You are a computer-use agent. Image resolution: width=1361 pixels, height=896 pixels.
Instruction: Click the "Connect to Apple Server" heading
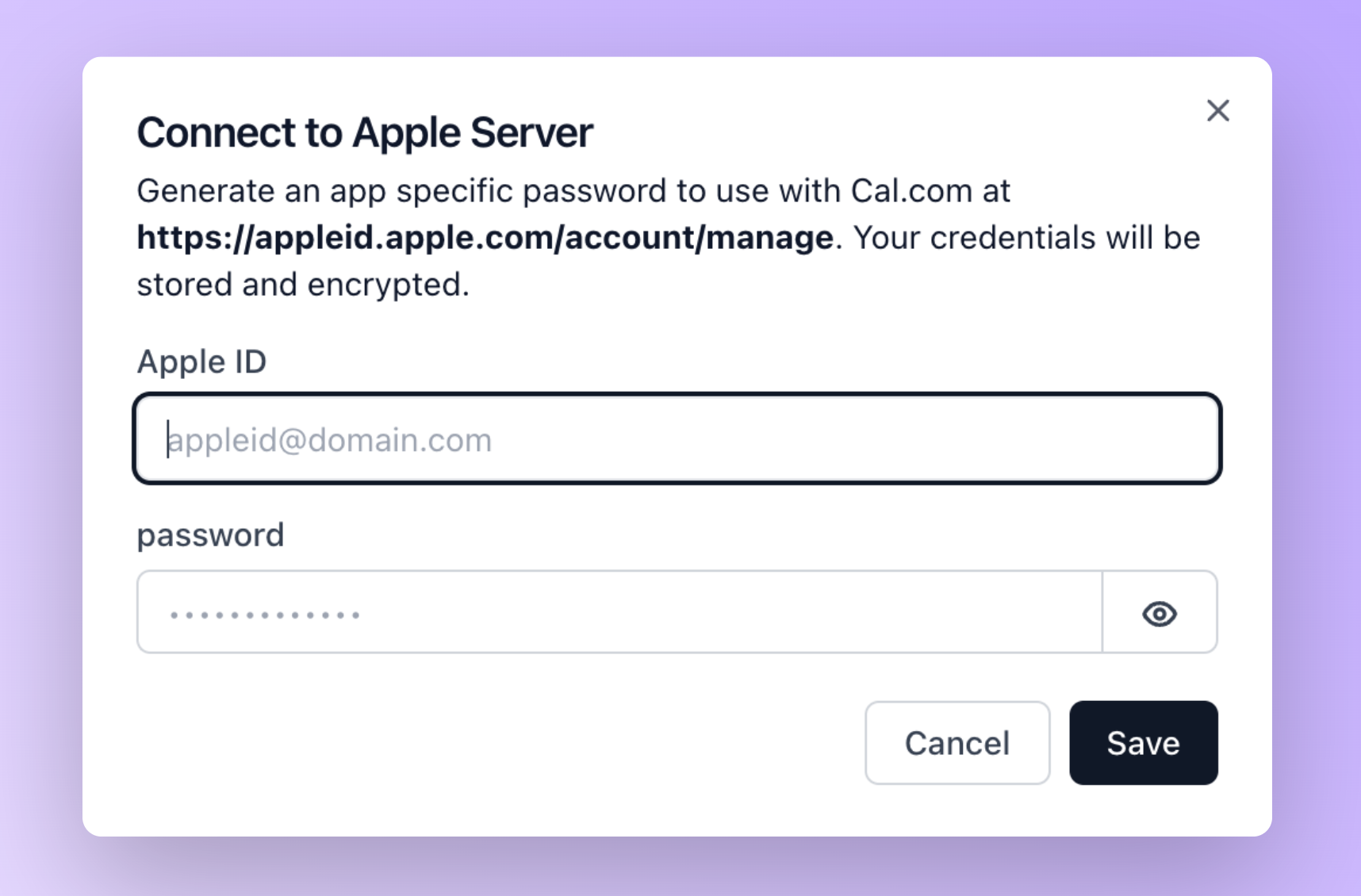(364, 132)
